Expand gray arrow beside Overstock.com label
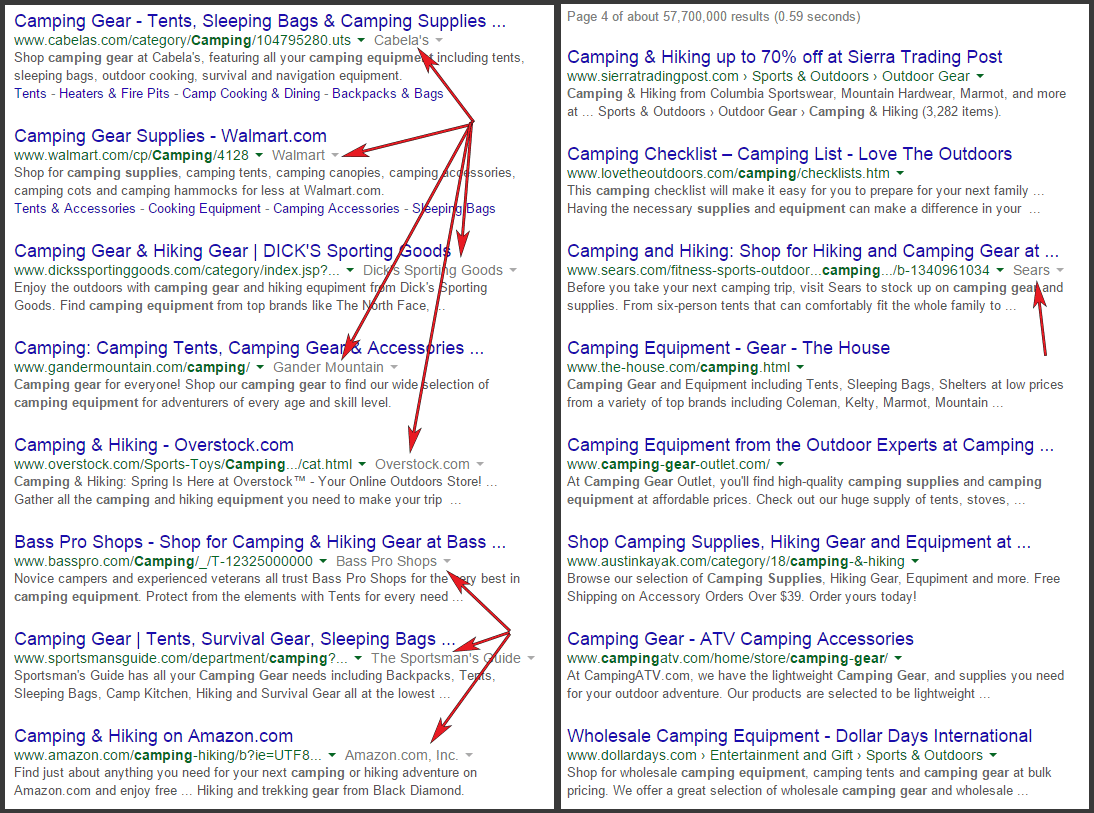The height and width of the screenshot is (813, 1094). [479, 464]
